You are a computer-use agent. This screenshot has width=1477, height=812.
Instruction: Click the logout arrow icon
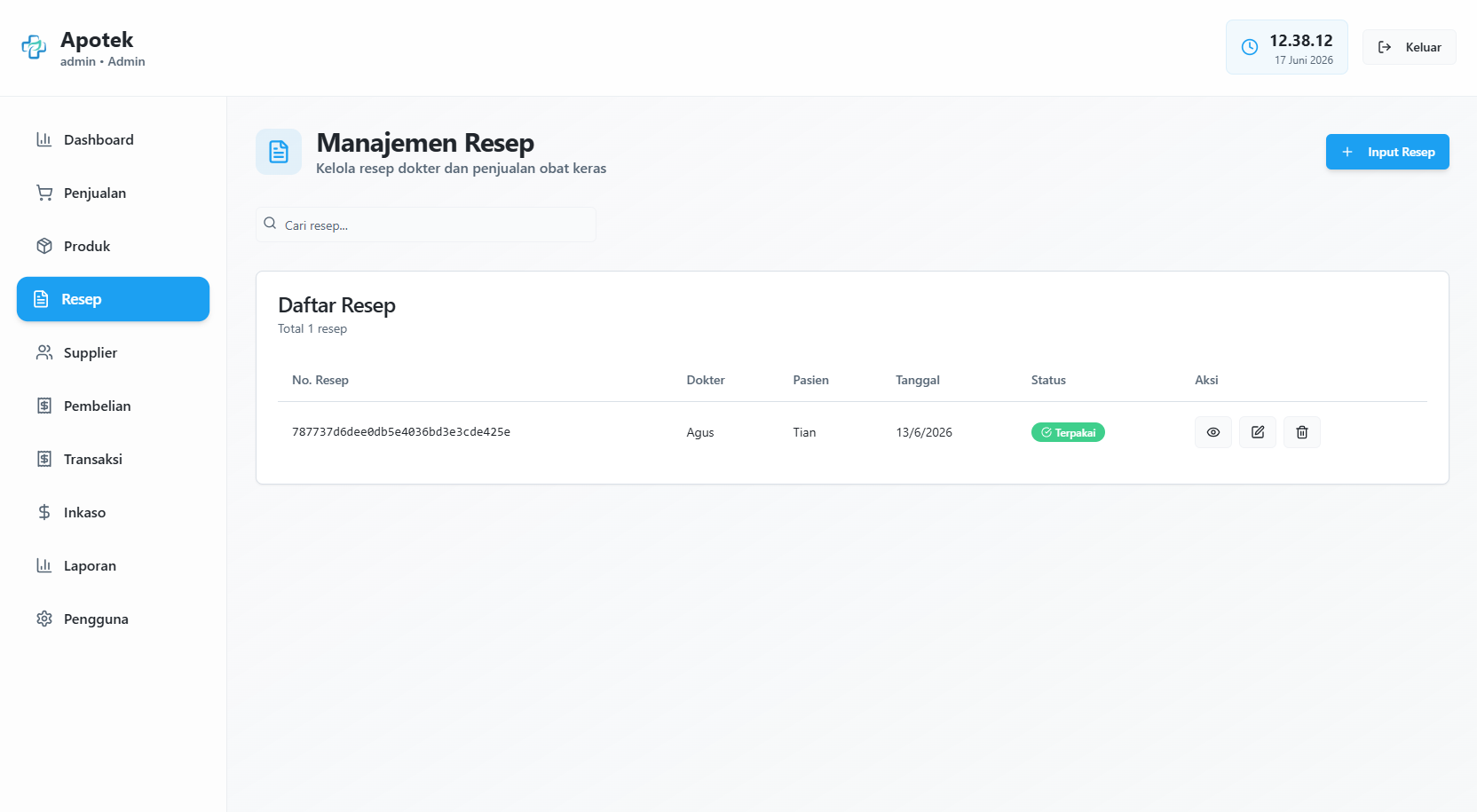1385,47
